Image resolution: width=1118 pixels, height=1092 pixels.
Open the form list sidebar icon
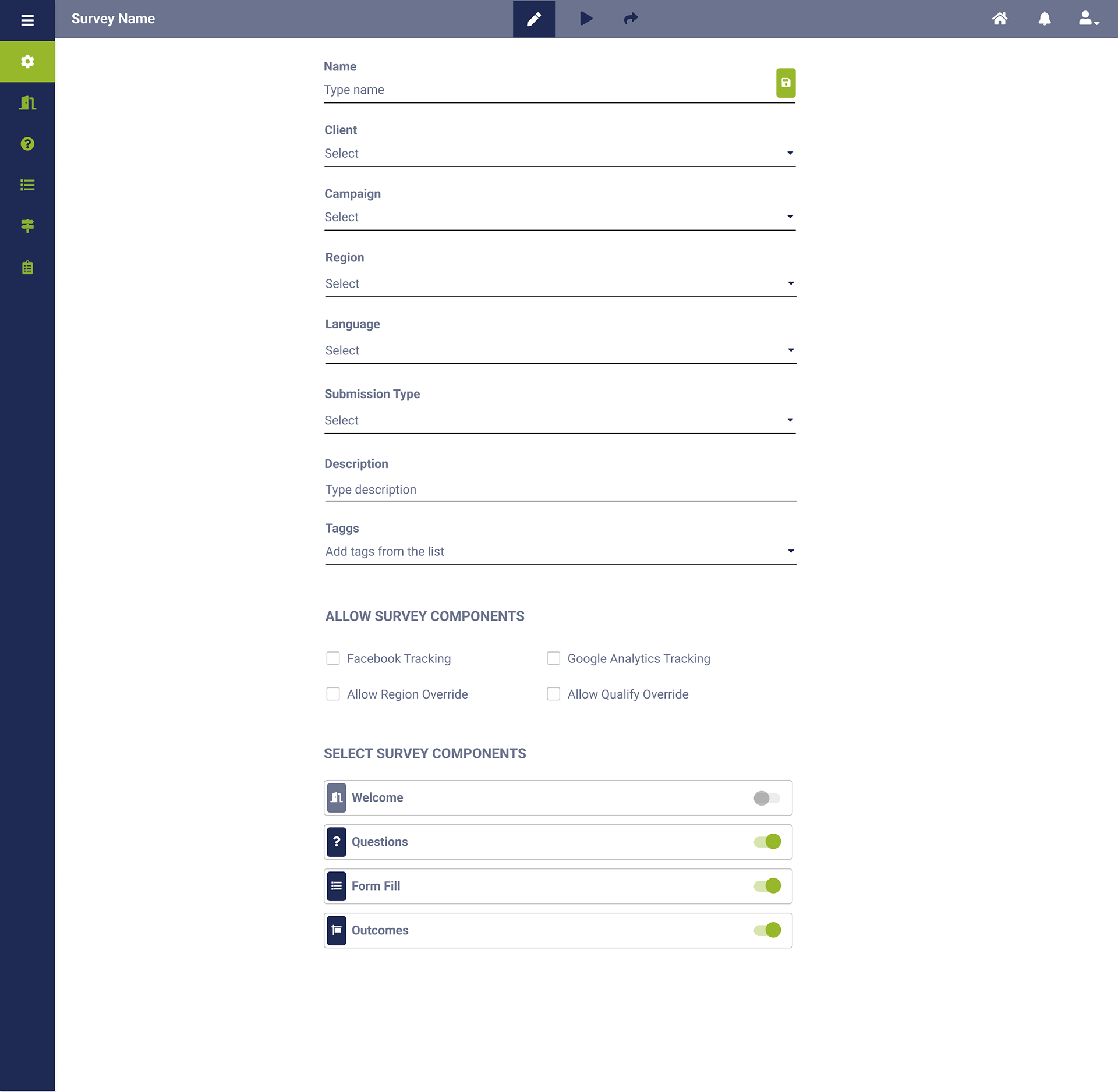point(27,185)
